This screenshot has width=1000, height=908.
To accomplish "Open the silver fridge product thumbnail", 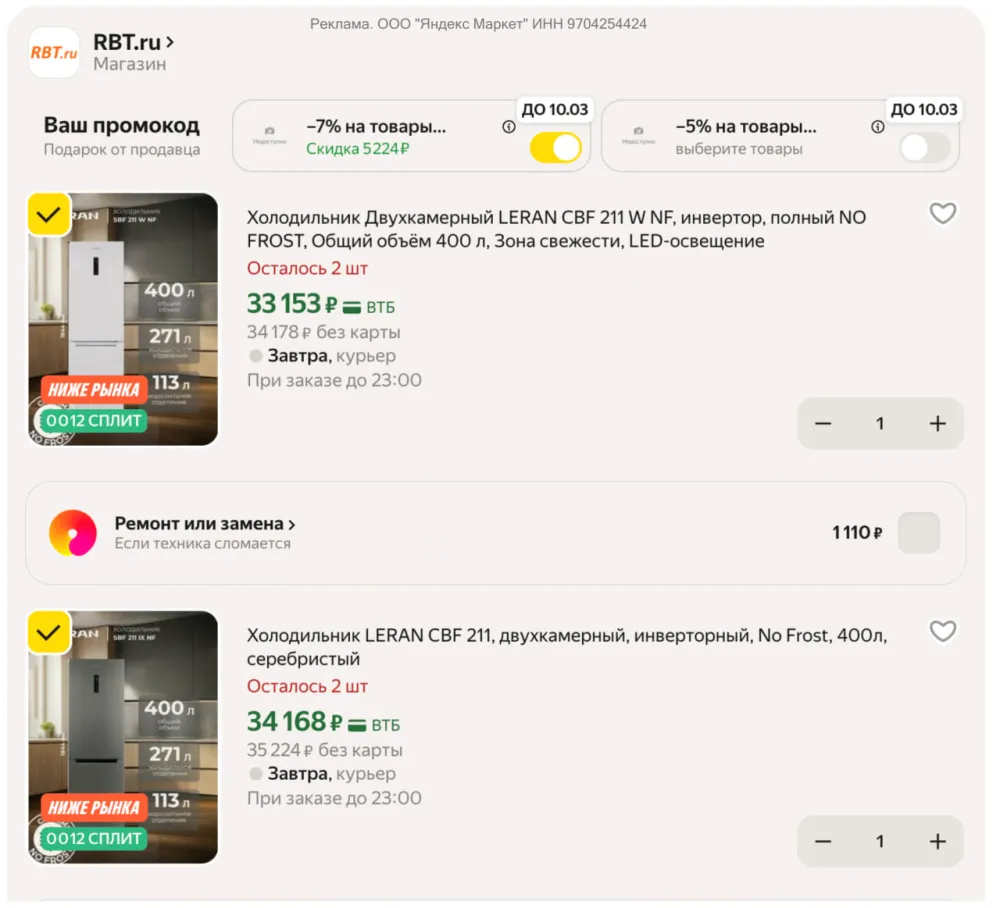I will coord(123,737).
